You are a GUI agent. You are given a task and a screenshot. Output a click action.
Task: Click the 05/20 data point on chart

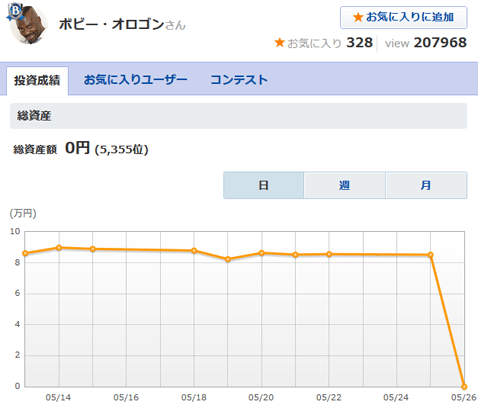pos(262,253)
